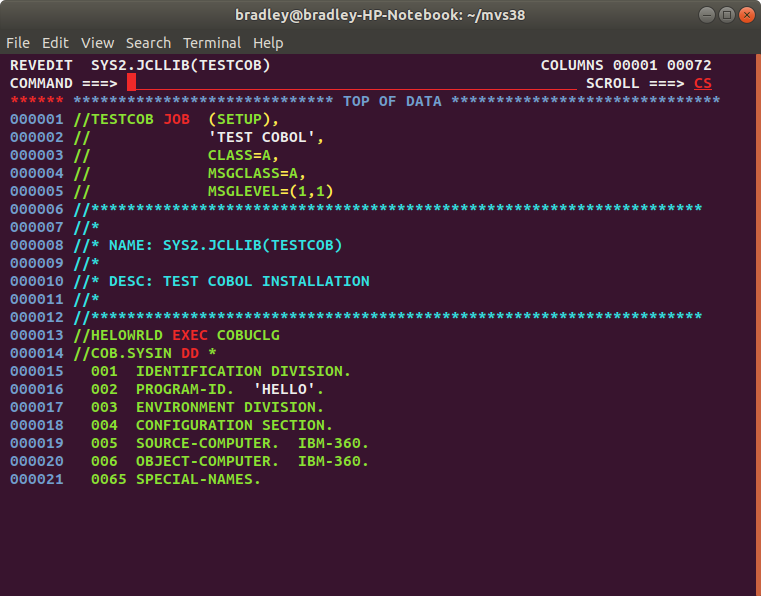Click the 'HELLO' program name literal
Viewport: 761px width, 596px height.
point(284,389)
